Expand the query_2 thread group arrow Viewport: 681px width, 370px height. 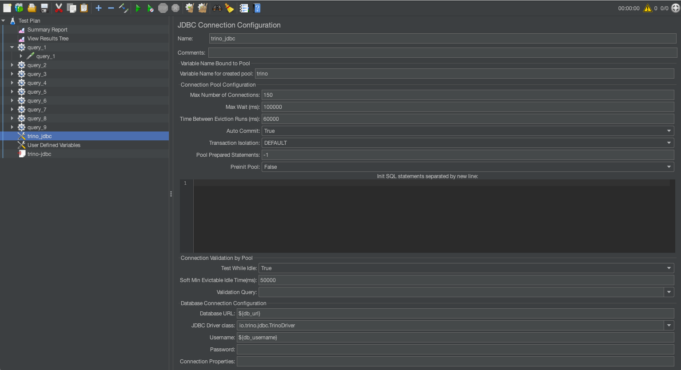point(12,65)
